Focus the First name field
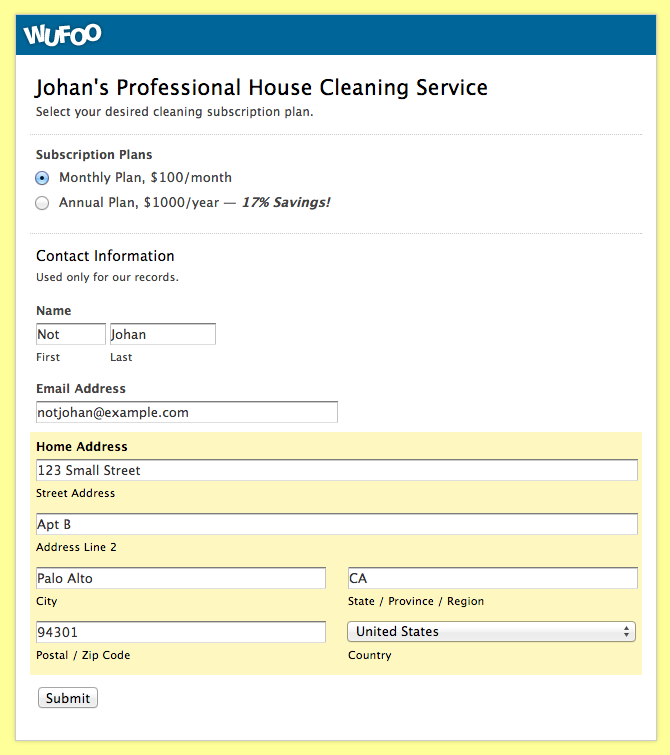Viewport: 670px width, 755px height. coord(70,334)
